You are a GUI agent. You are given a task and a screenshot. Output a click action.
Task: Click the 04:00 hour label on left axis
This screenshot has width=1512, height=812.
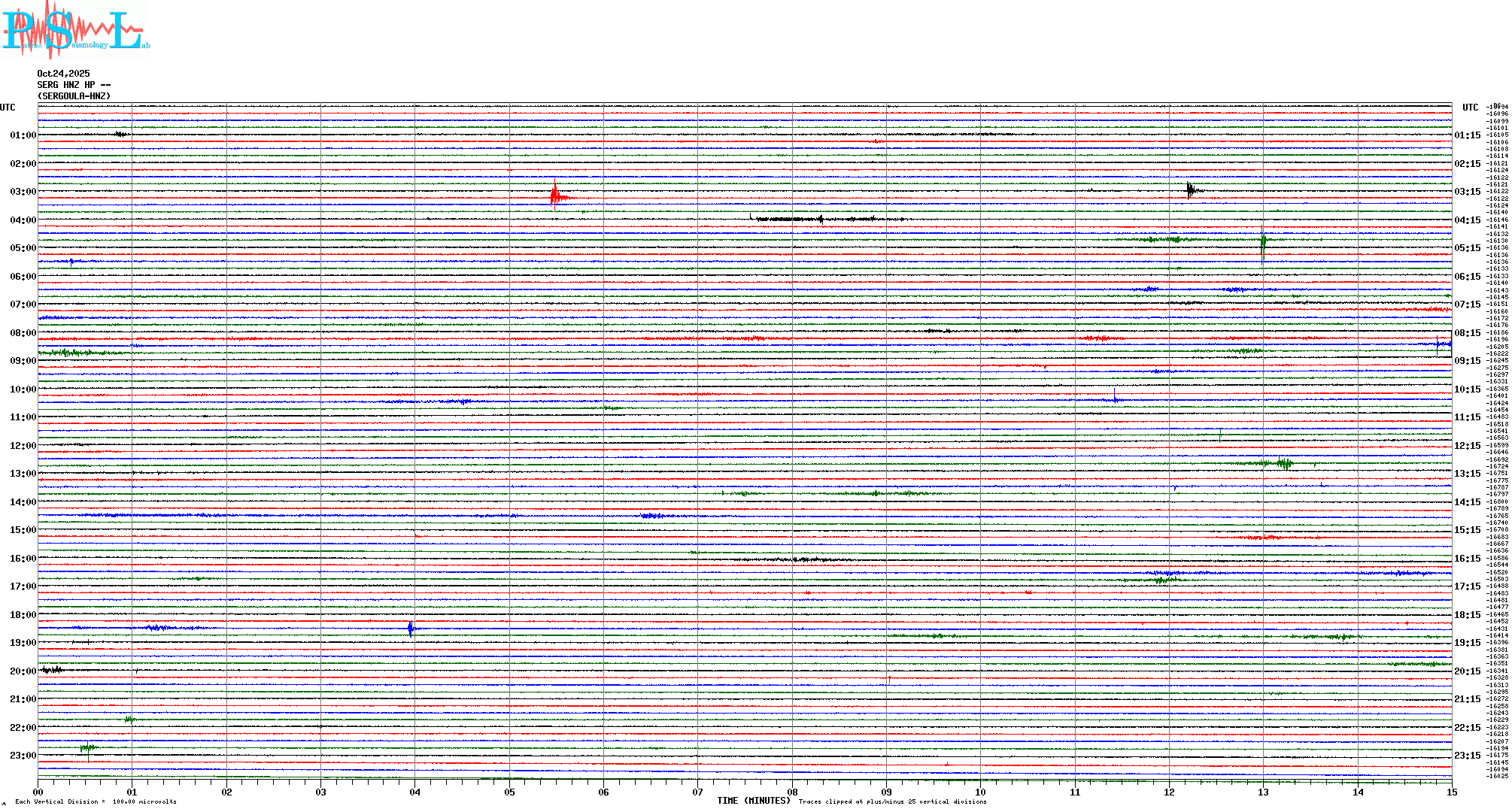point(23,220)
